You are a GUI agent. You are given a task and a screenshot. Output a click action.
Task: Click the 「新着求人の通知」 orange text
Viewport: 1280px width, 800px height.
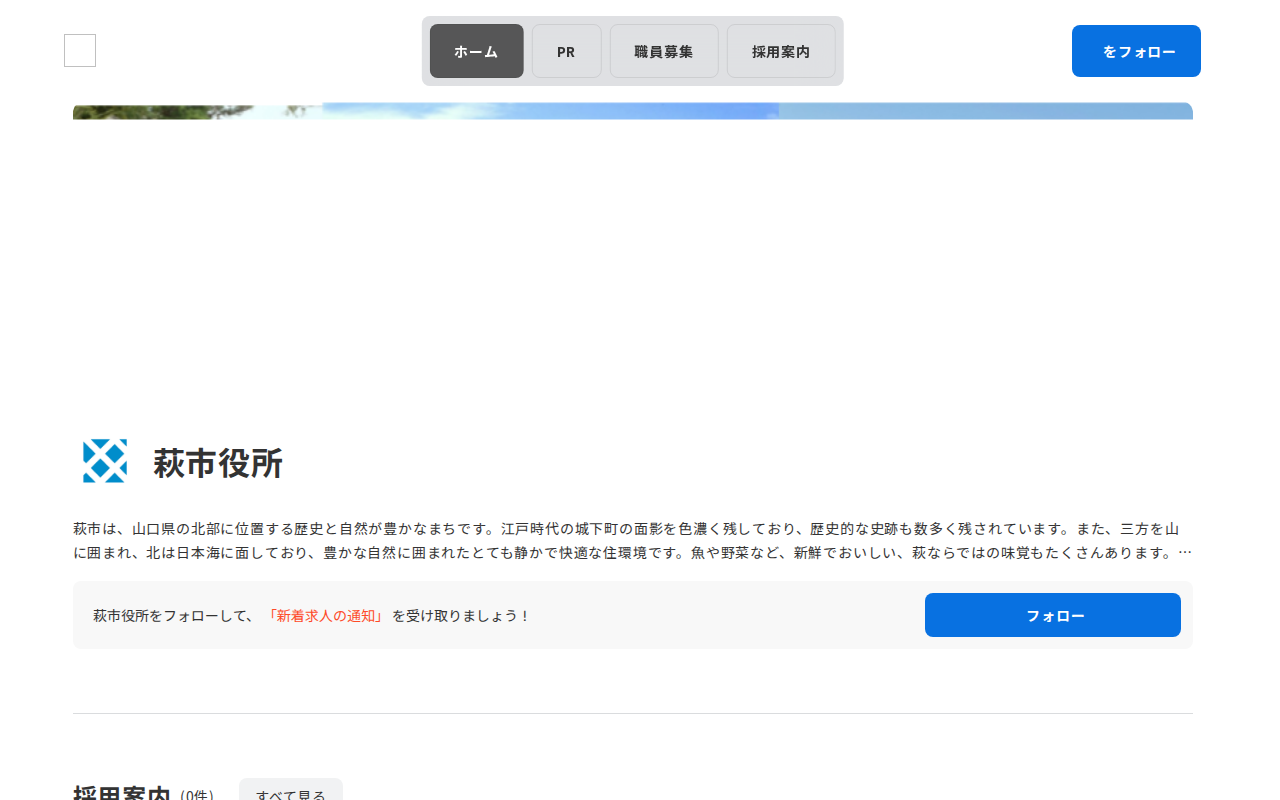tap(326, 616)
